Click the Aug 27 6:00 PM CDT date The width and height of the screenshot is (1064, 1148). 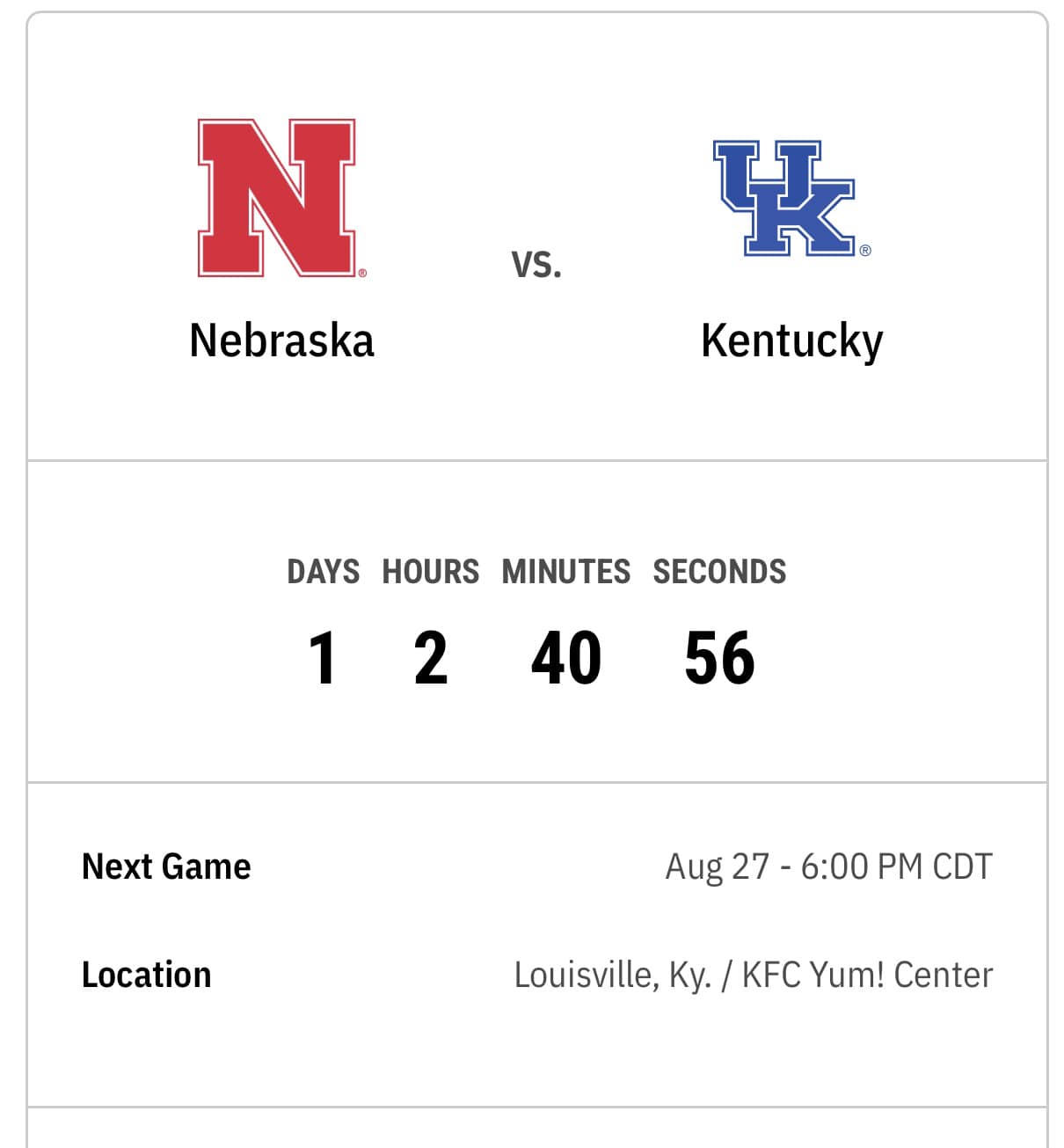point(828,866)
